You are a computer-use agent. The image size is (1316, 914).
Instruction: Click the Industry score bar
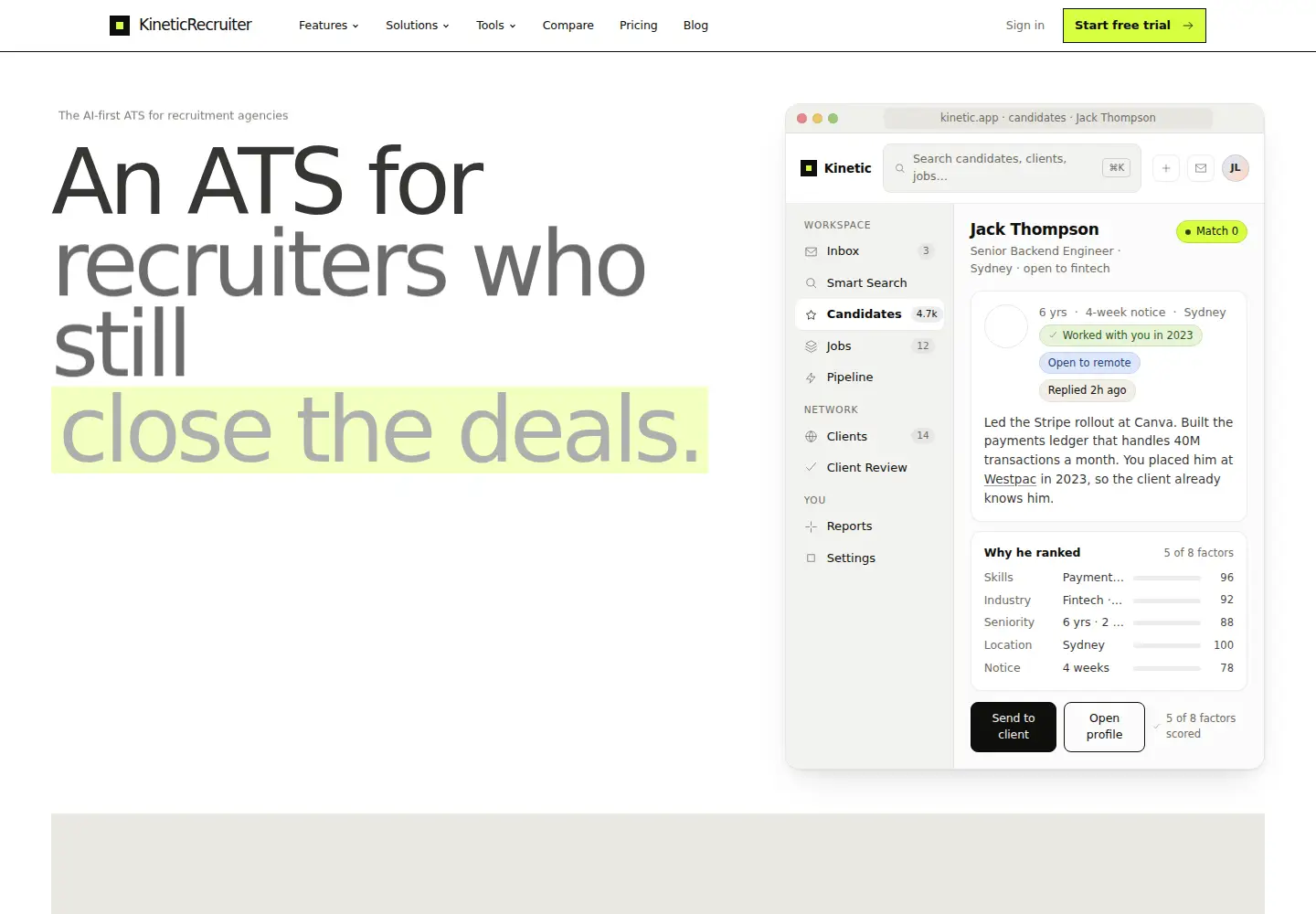(x=1167, y=600)
